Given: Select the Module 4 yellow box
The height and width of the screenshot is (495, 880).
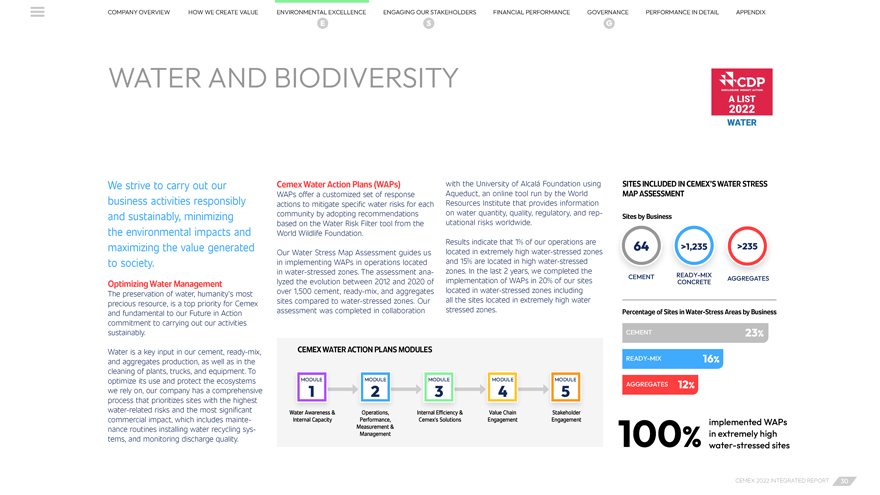Looking at the screenshot, I should point(502,387).
